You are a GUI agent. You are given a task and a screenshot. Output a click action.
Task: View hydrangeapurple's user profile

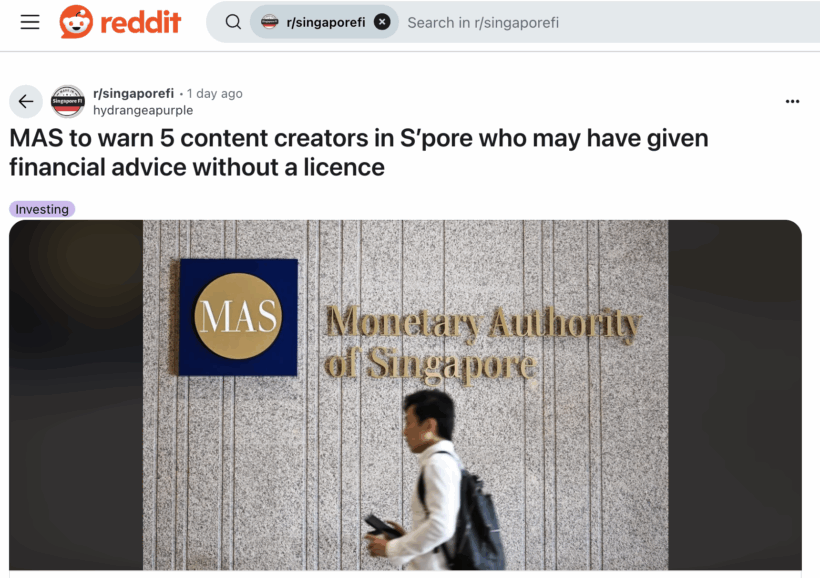pyautogui.click(x=143, y=110)
